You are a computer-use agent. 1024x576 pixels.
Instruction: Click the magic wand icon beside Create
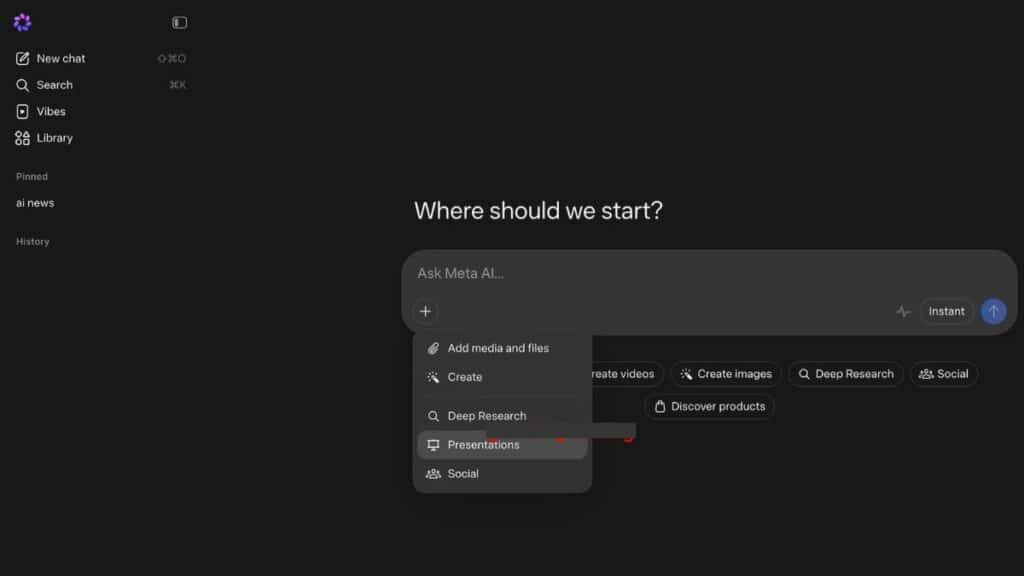pyautogui.click(x=433, y=377)
